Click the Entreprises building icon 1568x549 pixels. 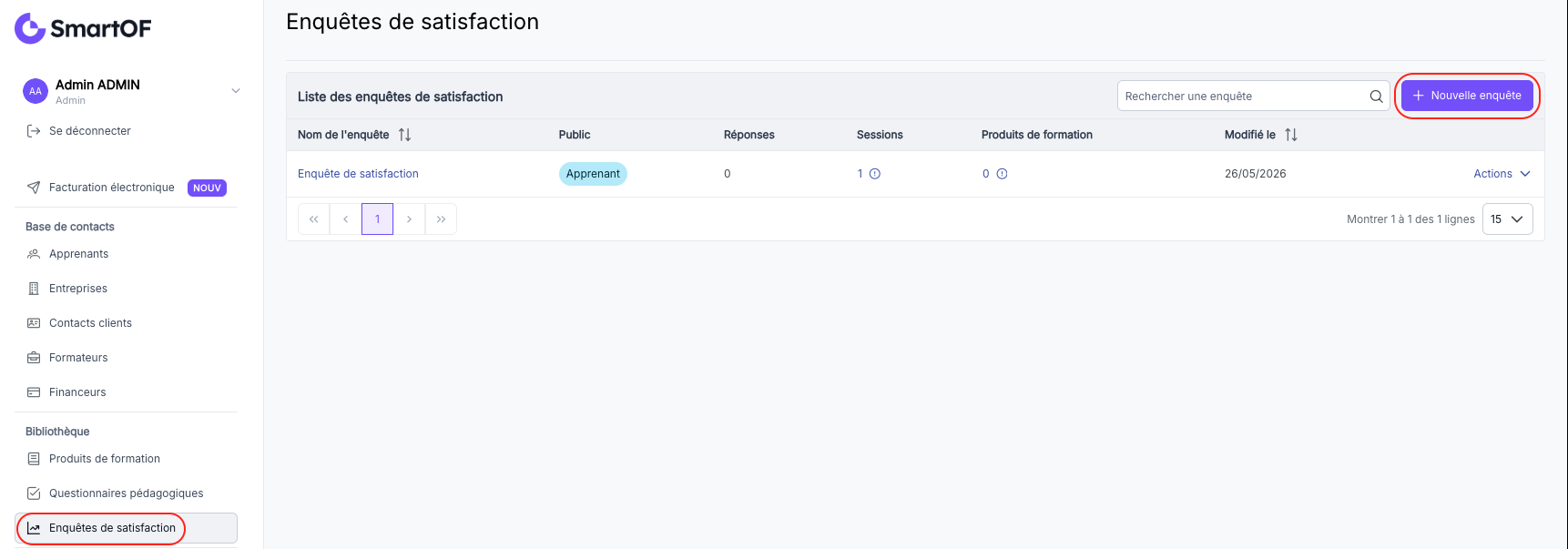(34, 289)
